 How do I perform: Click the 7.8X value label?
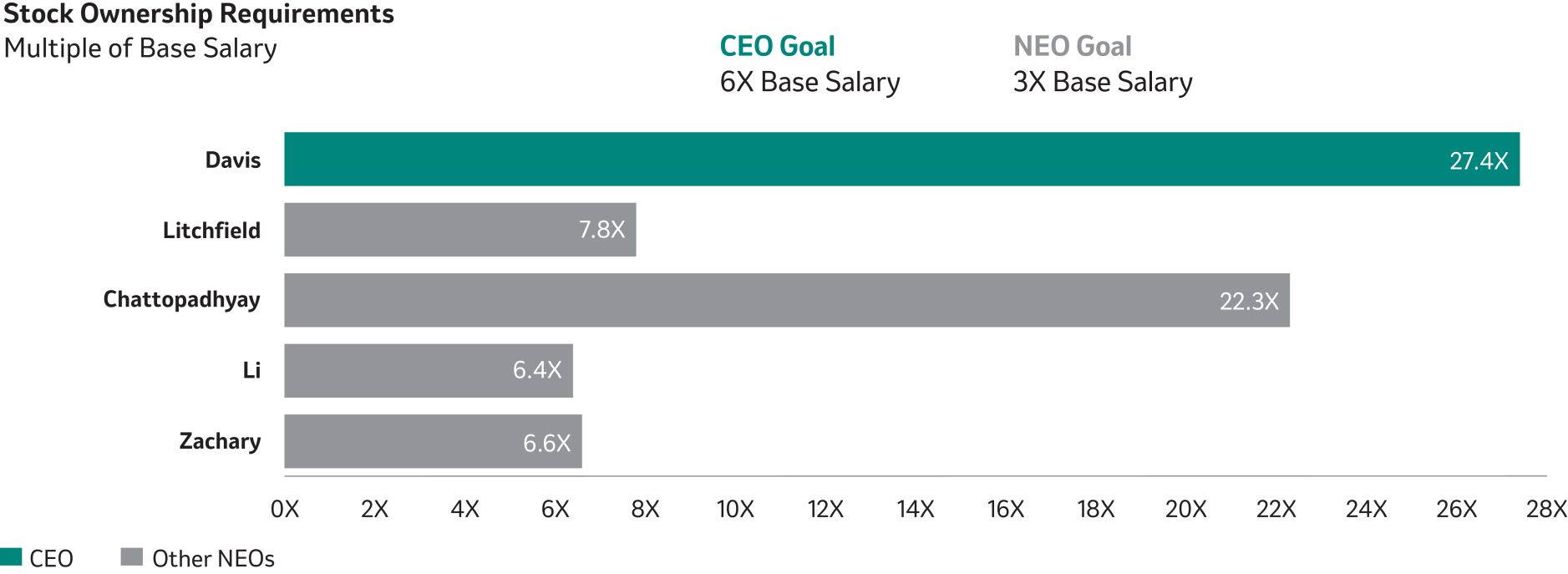601,230
